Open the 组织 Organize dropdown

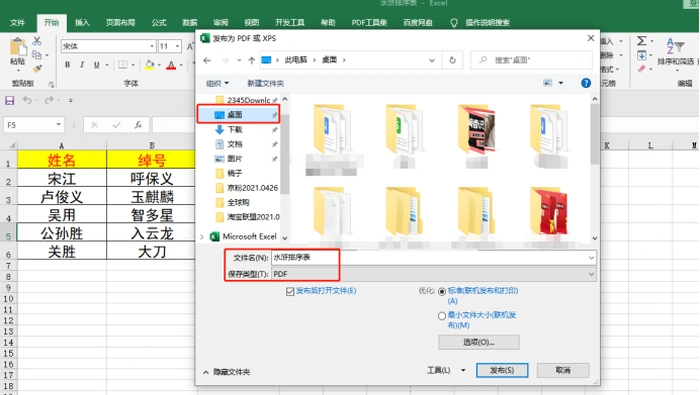[217, 83]
